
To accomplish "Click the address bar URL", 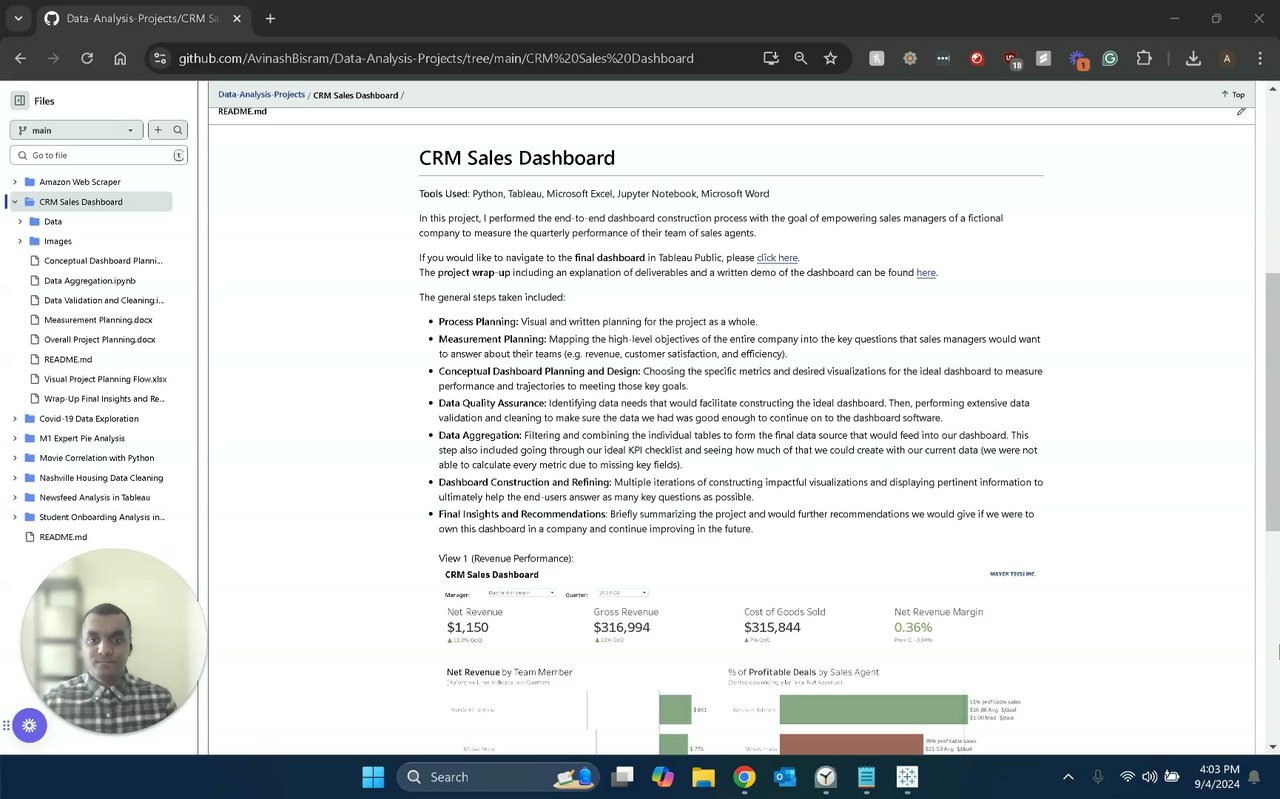I will point(436,58).
